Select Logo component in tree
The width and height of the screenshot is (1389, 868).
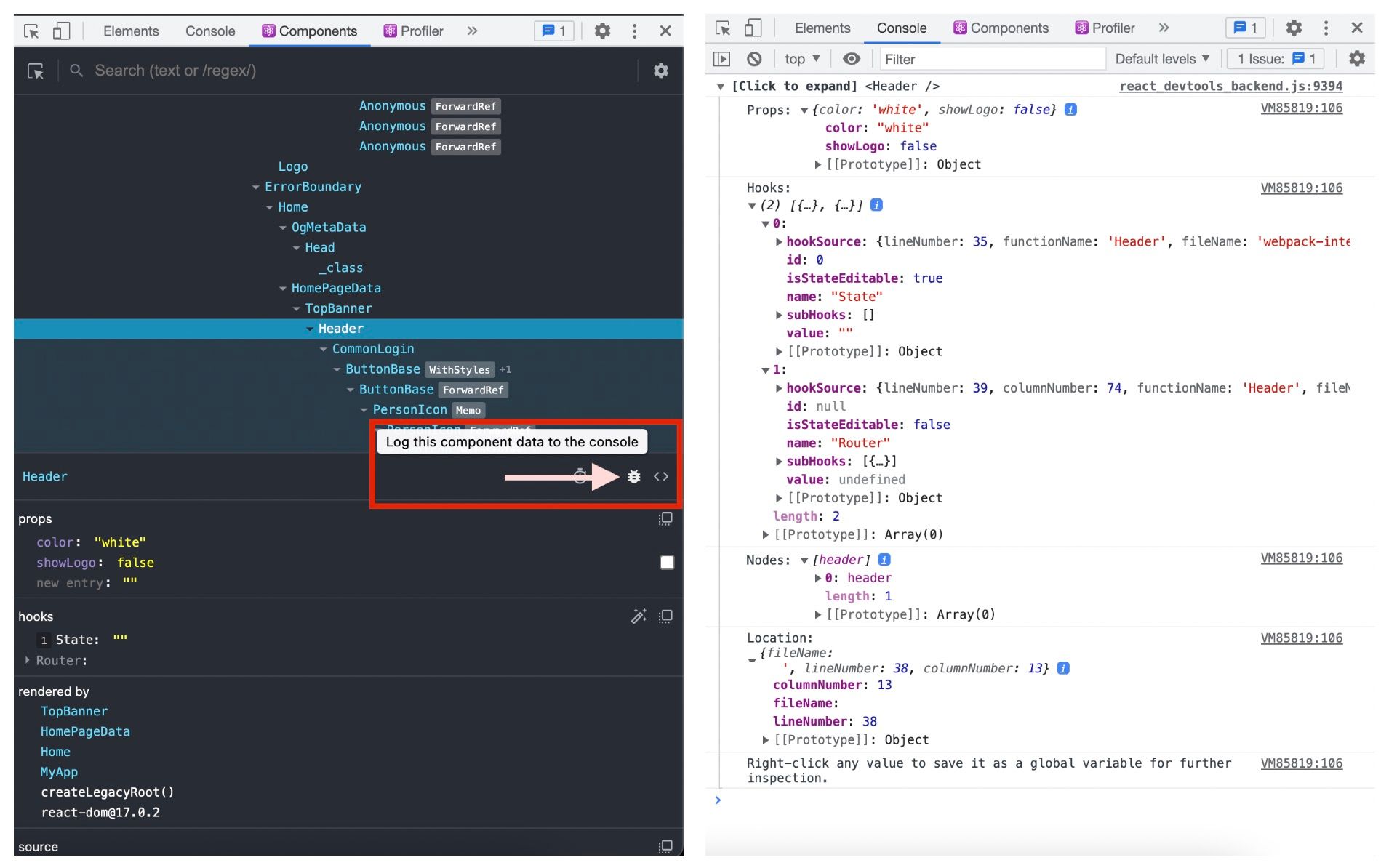tap(293, 167)
